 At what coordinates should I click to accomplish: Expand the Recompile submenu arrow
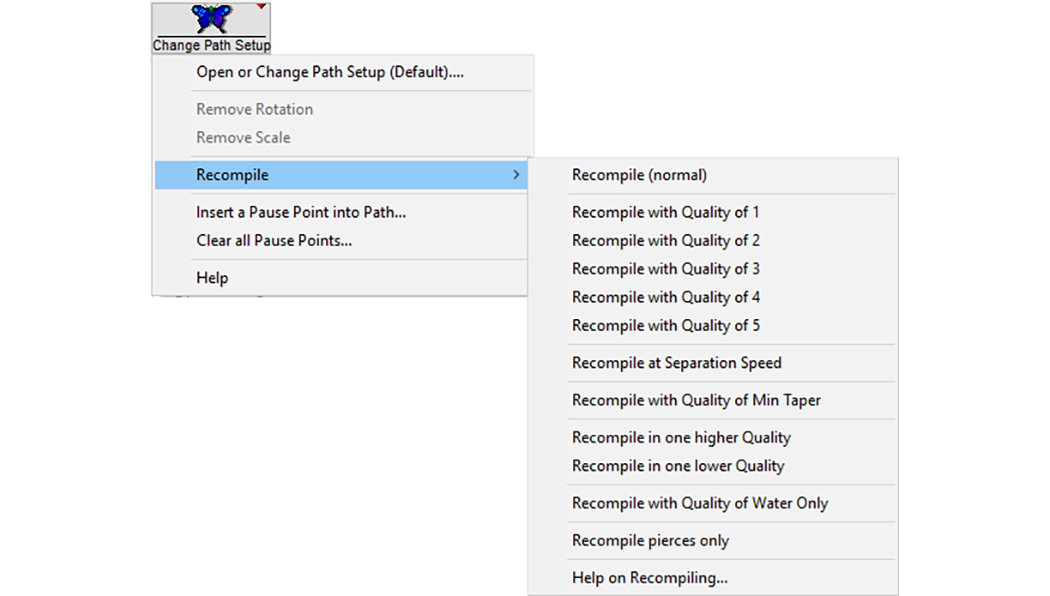[516, 175]
